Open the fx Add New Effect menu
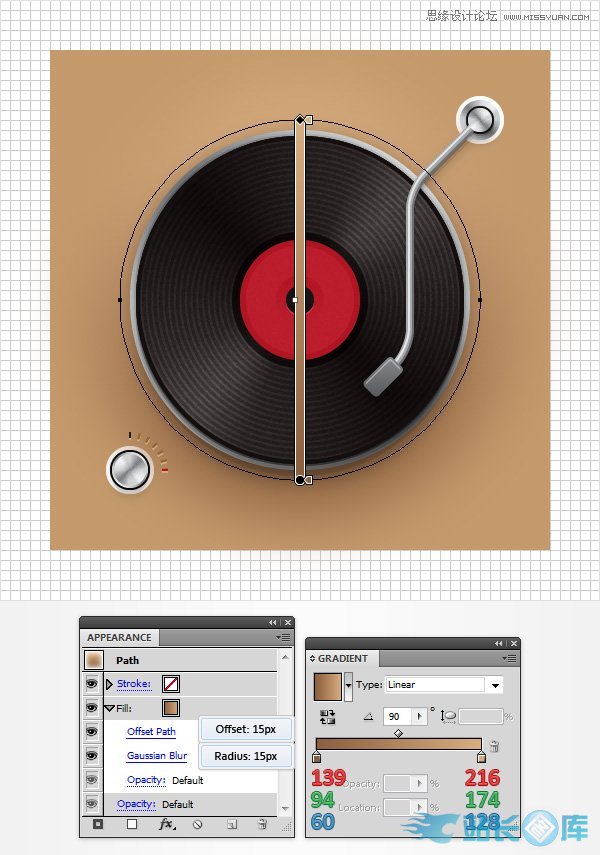This screenshot has height=855, width=600. coord(167,824)
